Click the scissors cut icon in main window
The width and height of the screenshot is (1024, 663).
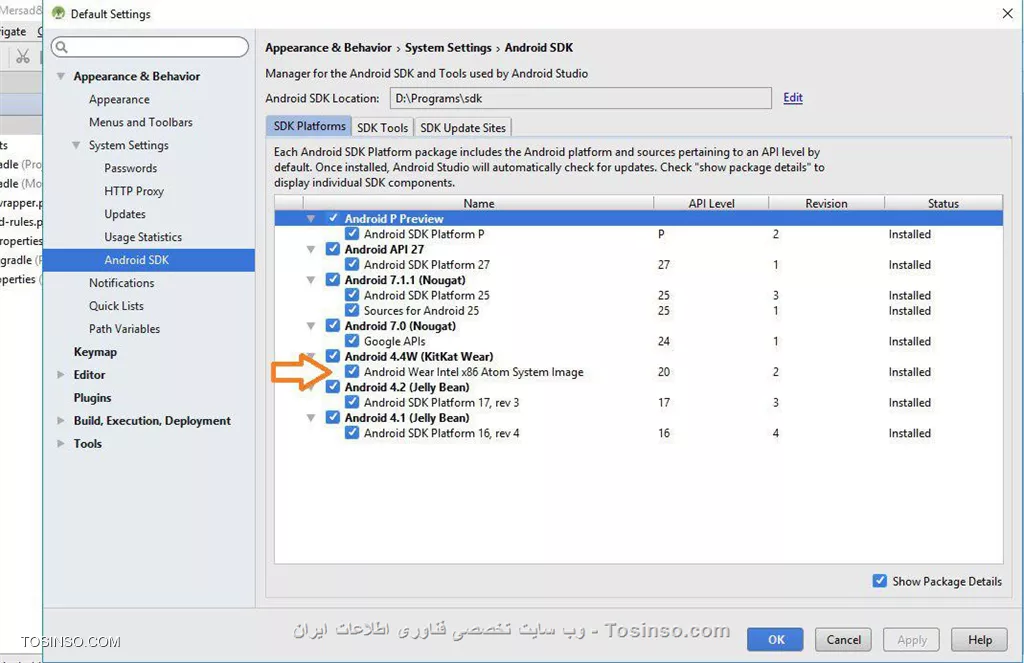23,57
